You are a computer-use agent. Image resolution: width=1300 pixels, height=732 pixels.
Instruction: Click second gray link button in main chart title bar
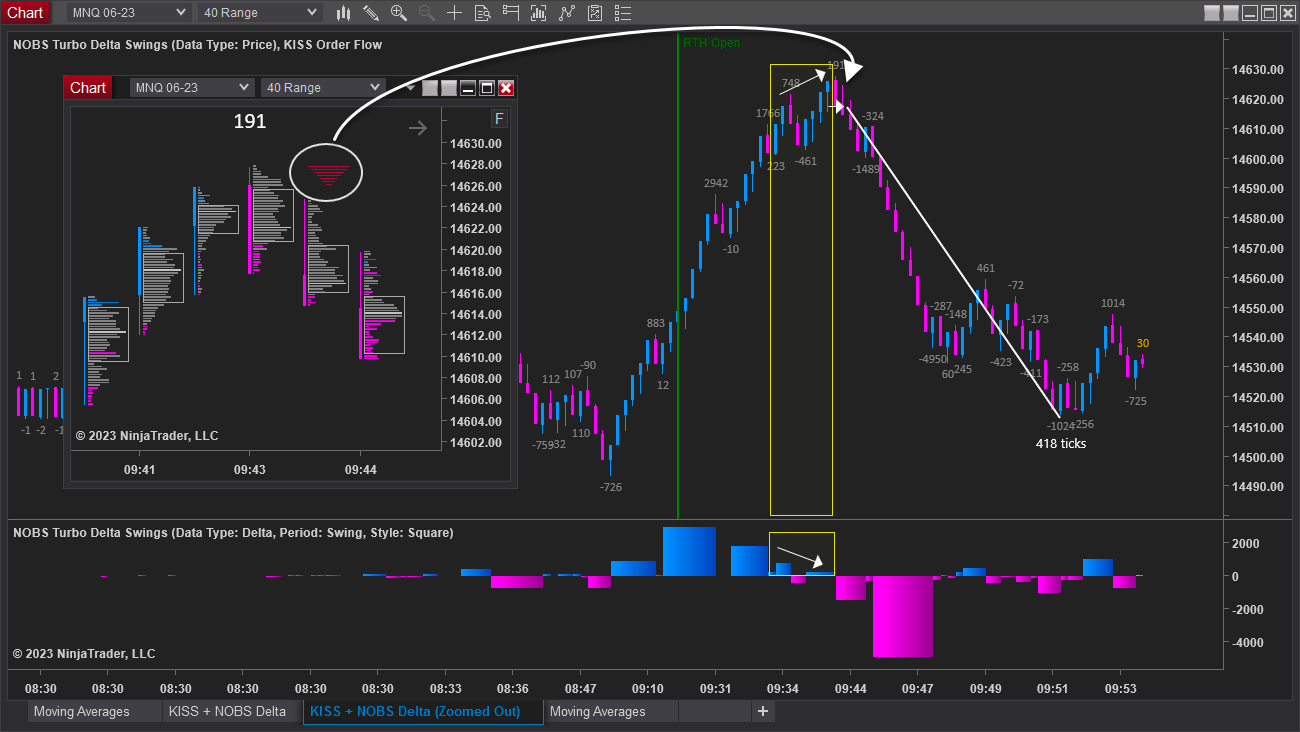[1231, 13]
